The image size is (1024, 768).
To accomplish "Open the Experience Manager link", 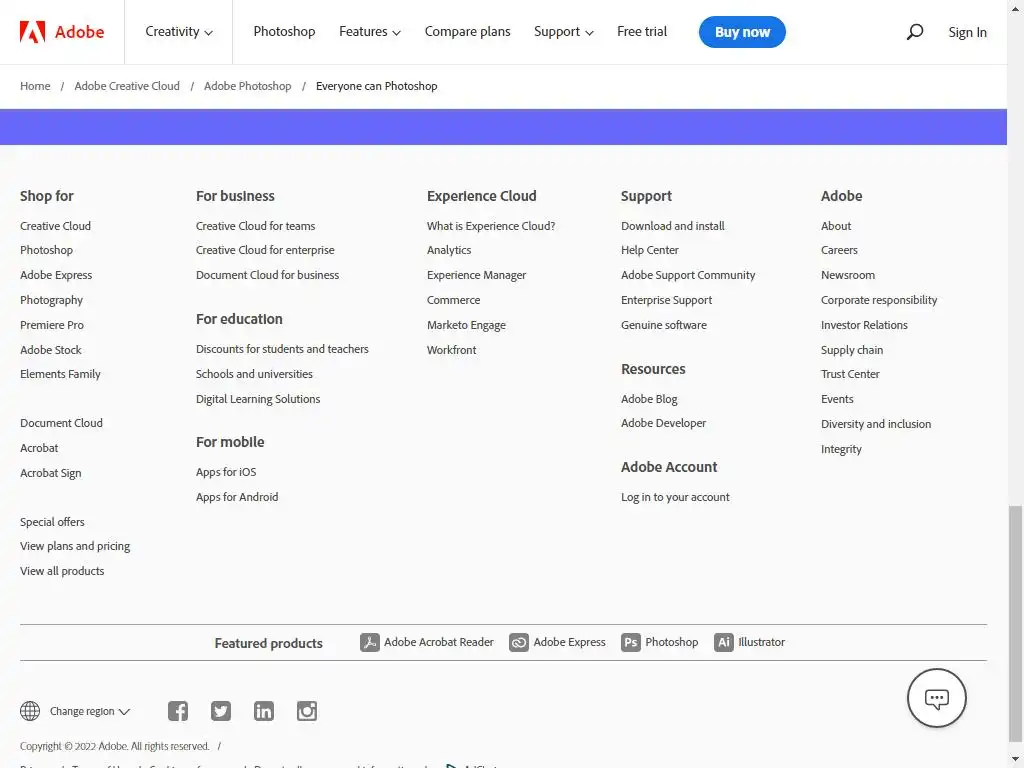I will (x=477, y=275).
